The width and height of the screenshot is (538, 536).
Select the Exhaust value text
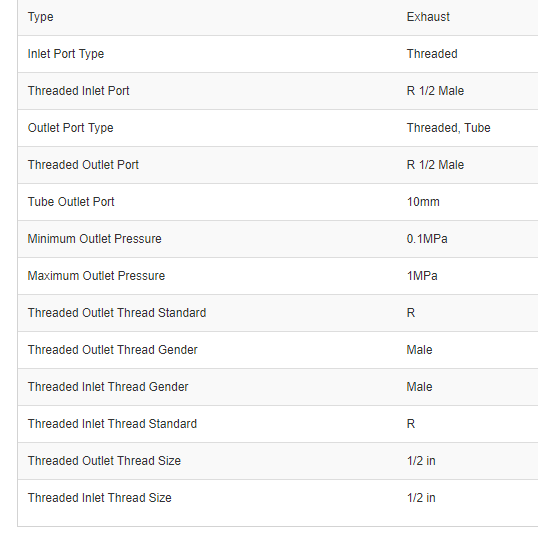pyautogui.click(x=428, y=17)
